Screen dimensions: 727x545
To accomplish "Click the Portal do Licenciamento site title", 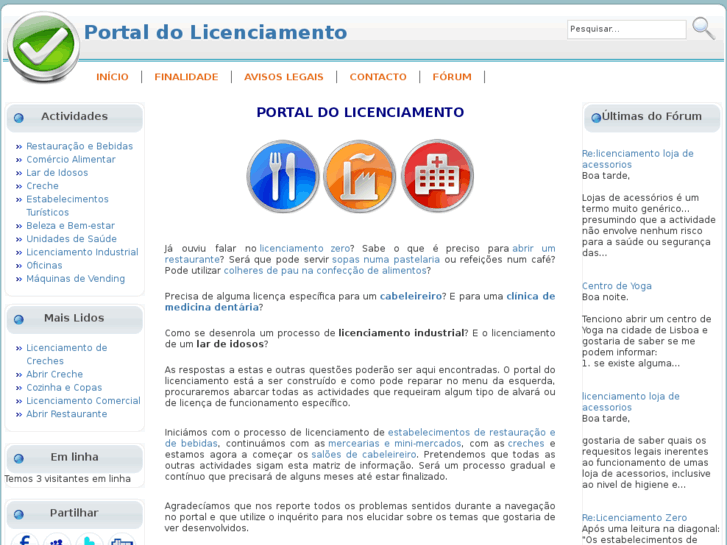I will point(215,32).
